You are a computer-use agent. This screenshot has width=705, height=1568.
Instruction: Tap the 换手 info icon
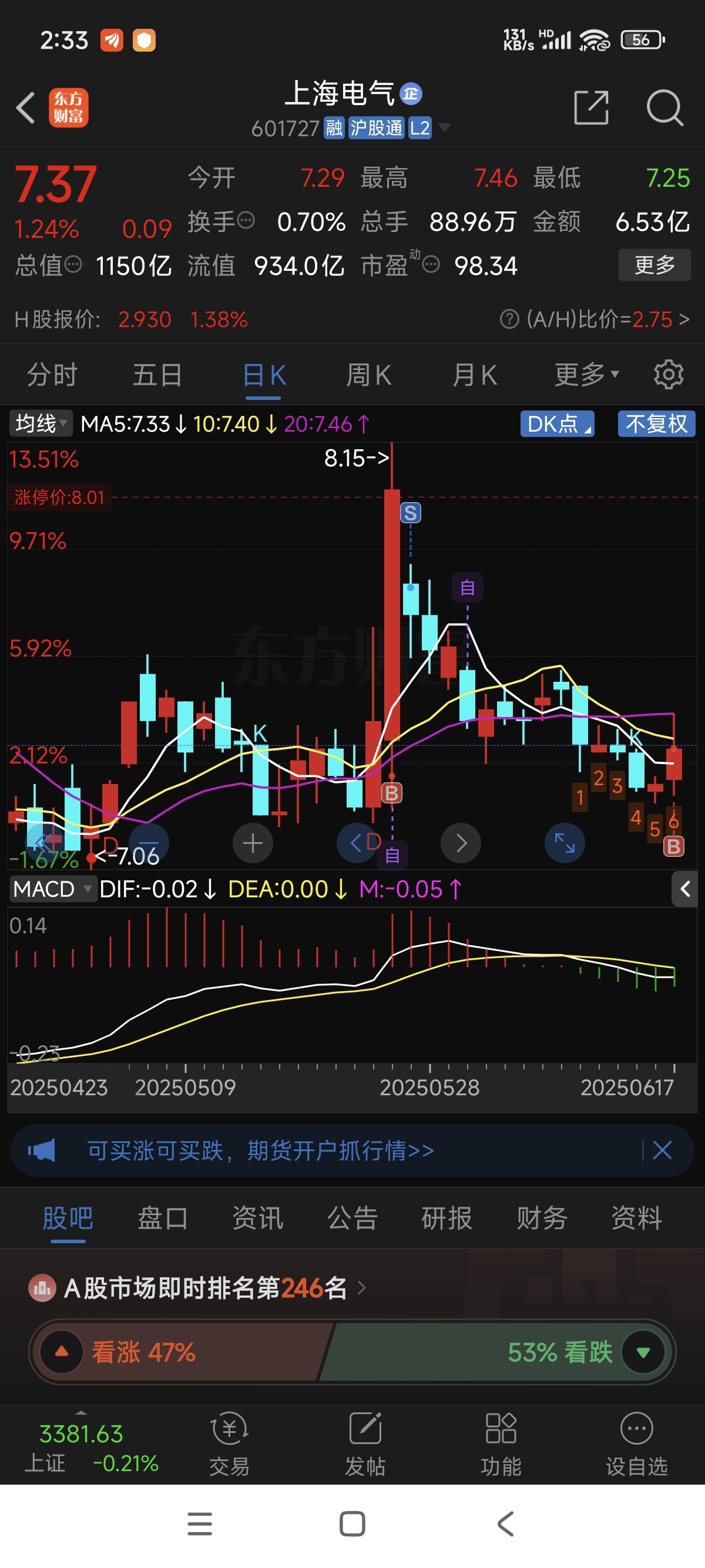point(246,220)
